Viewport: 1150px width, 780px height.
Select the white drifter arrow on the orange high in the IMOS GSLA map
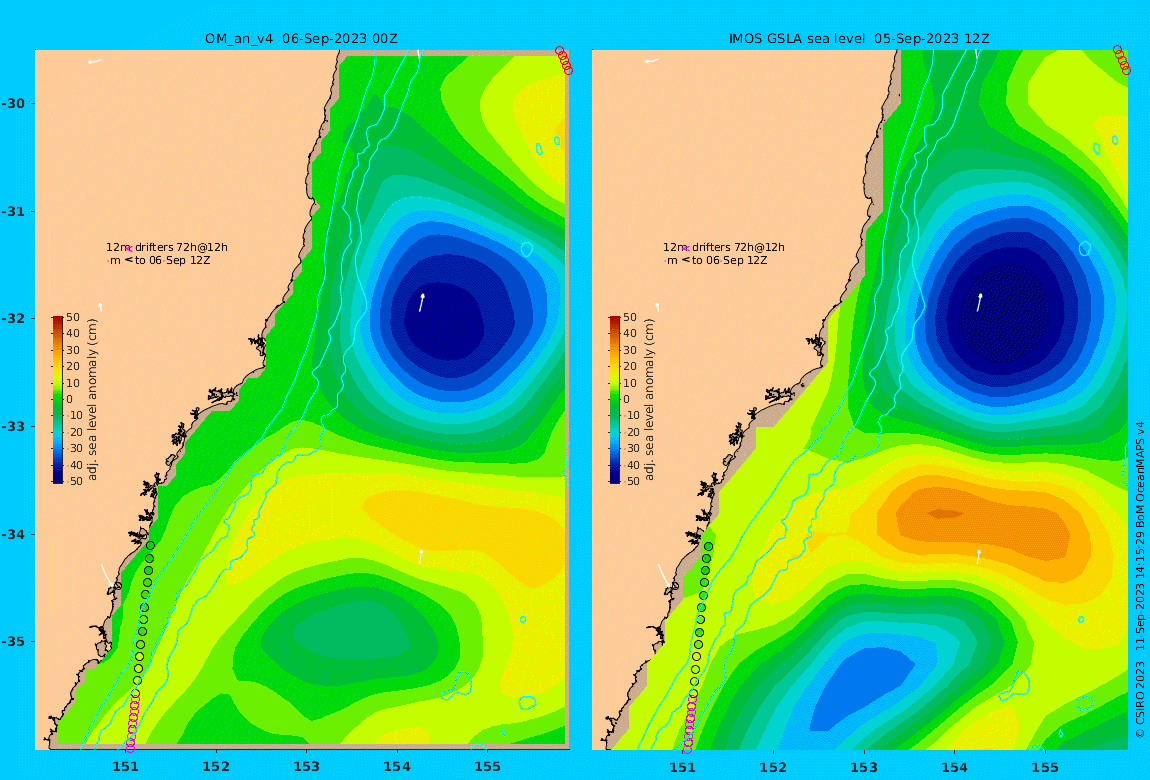[x=978, y=556]
